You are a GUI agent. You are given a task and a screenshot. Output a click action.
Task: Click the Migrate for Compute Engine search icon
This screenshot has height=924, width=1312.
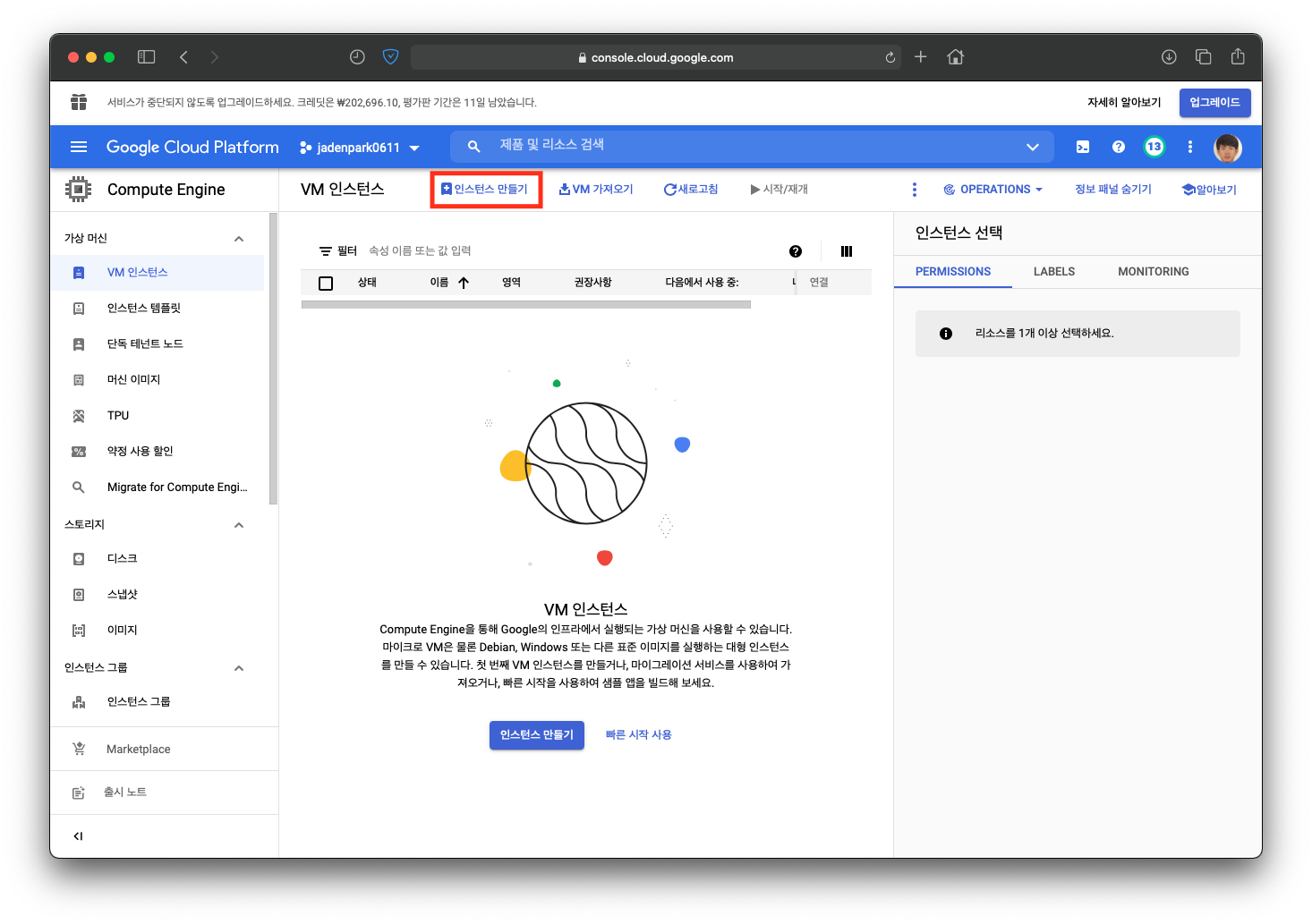coord(79,487)
